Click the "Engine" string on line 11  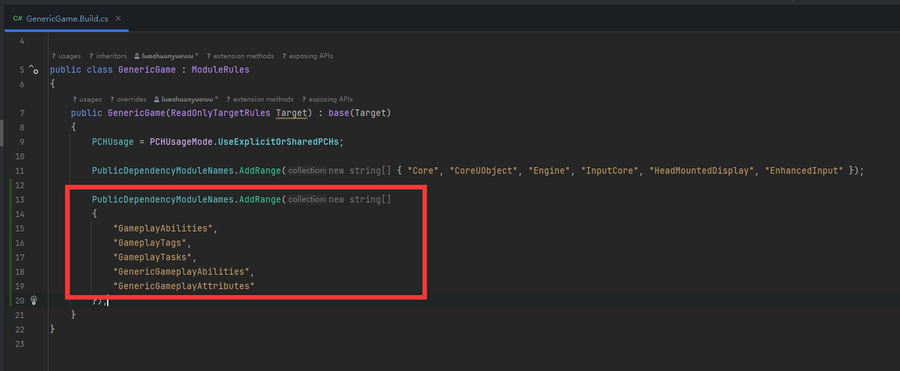550,171
